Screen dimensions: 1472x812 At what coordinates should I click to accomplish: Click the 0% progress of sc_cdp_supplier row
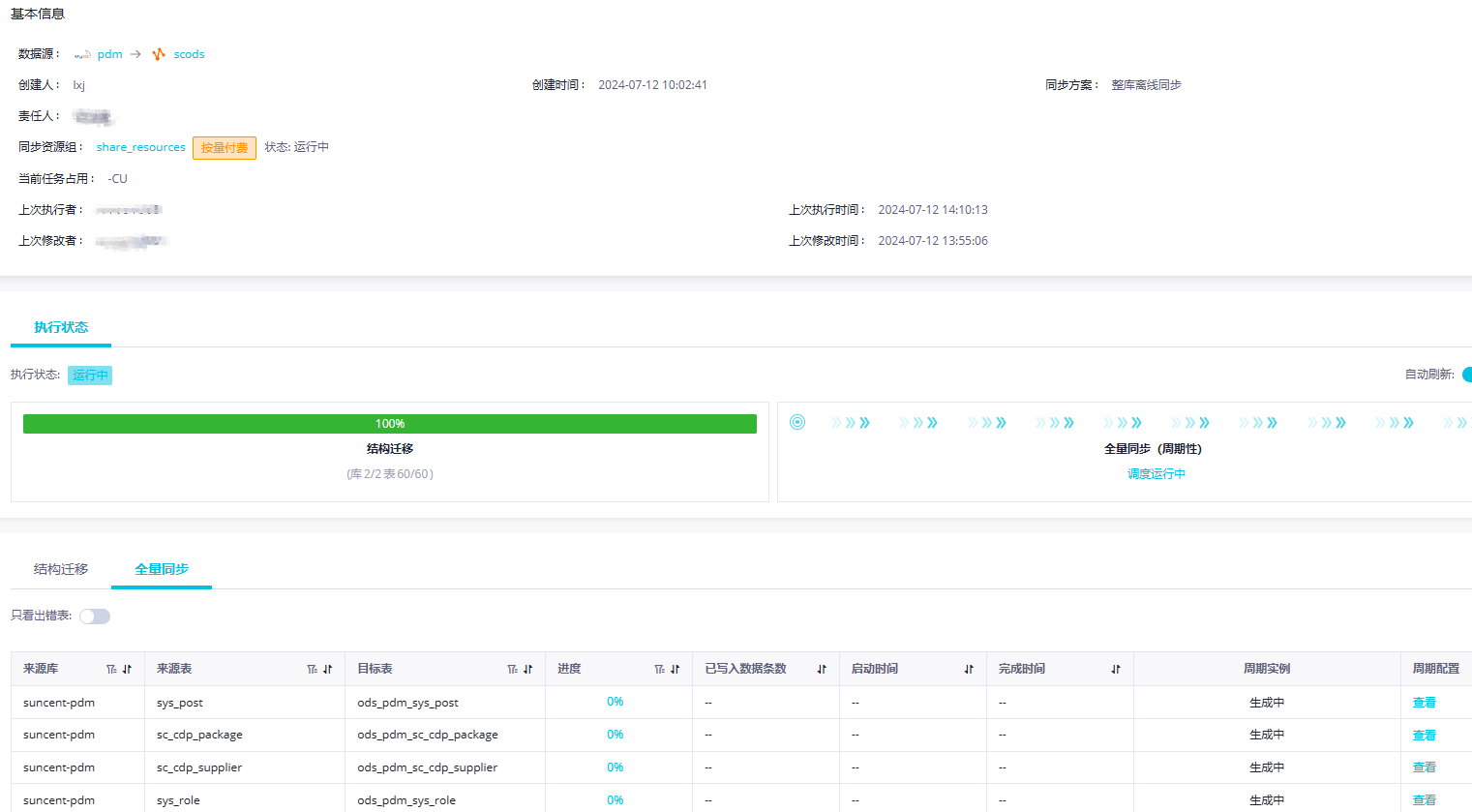coord(616,767)
